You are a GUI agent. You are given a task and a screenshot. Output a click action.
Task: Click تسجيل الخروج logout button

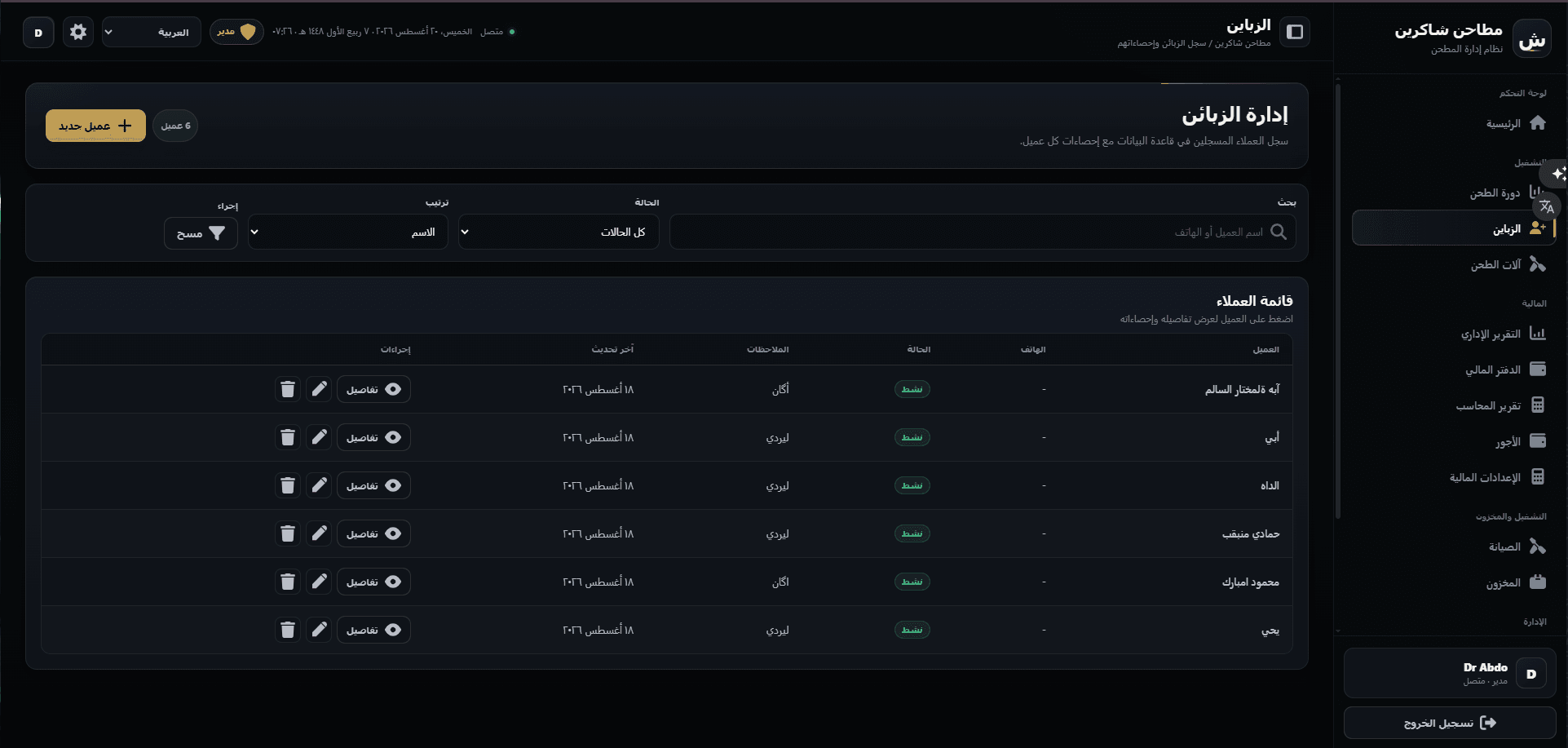point(1450,723)
